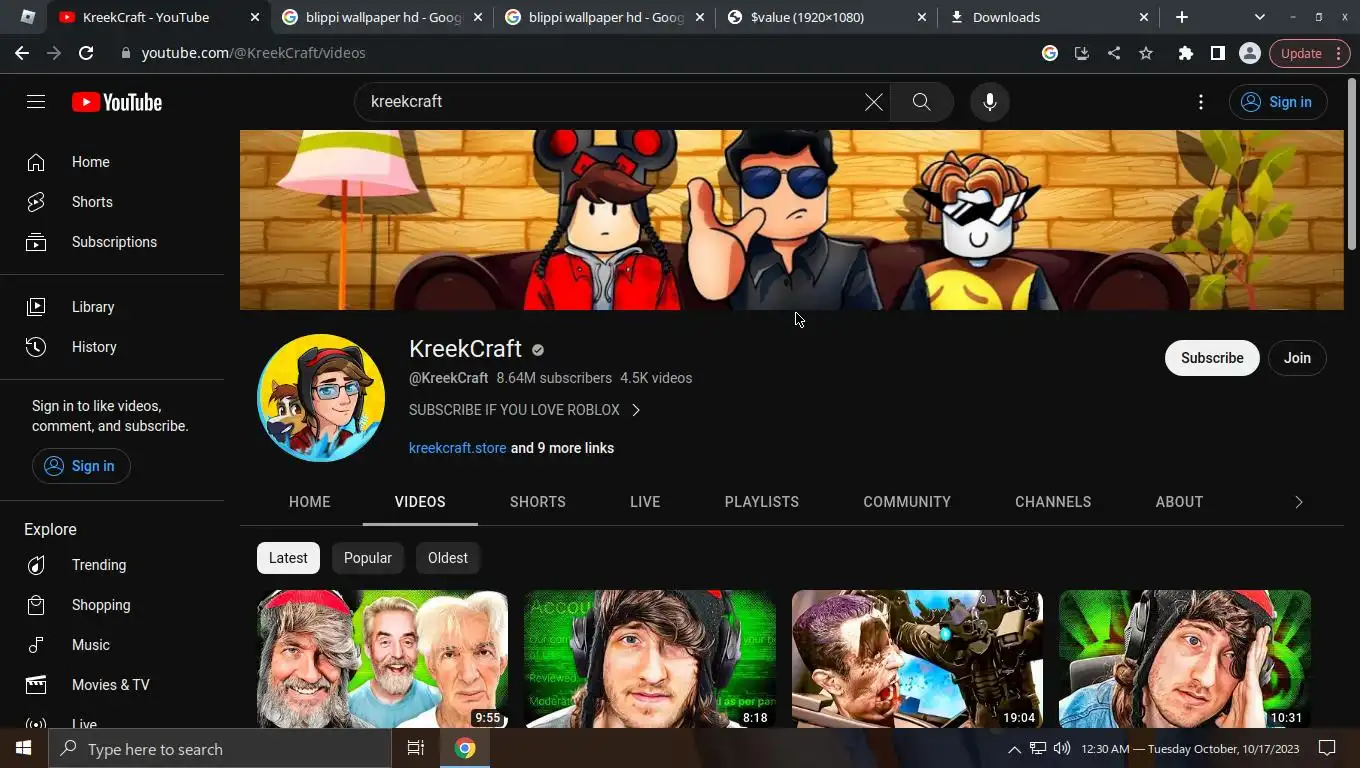Switch to ABOUT tab
The height and width of the screenshot is (768, 1360).
(1179, 502)
